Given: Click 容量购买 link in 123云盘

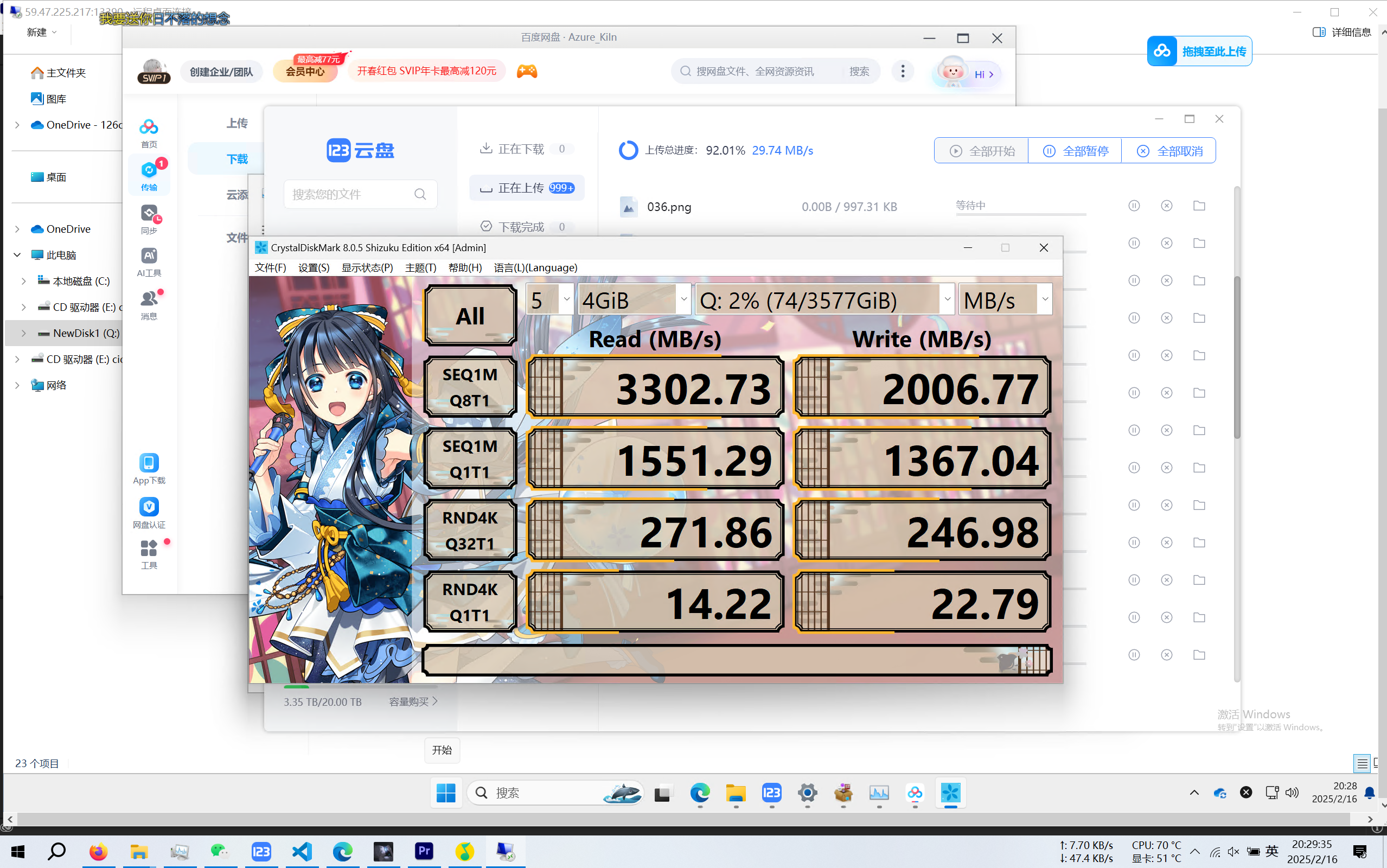Looking at the screenshot, I should pyautogui.click(x=413, y=701).
